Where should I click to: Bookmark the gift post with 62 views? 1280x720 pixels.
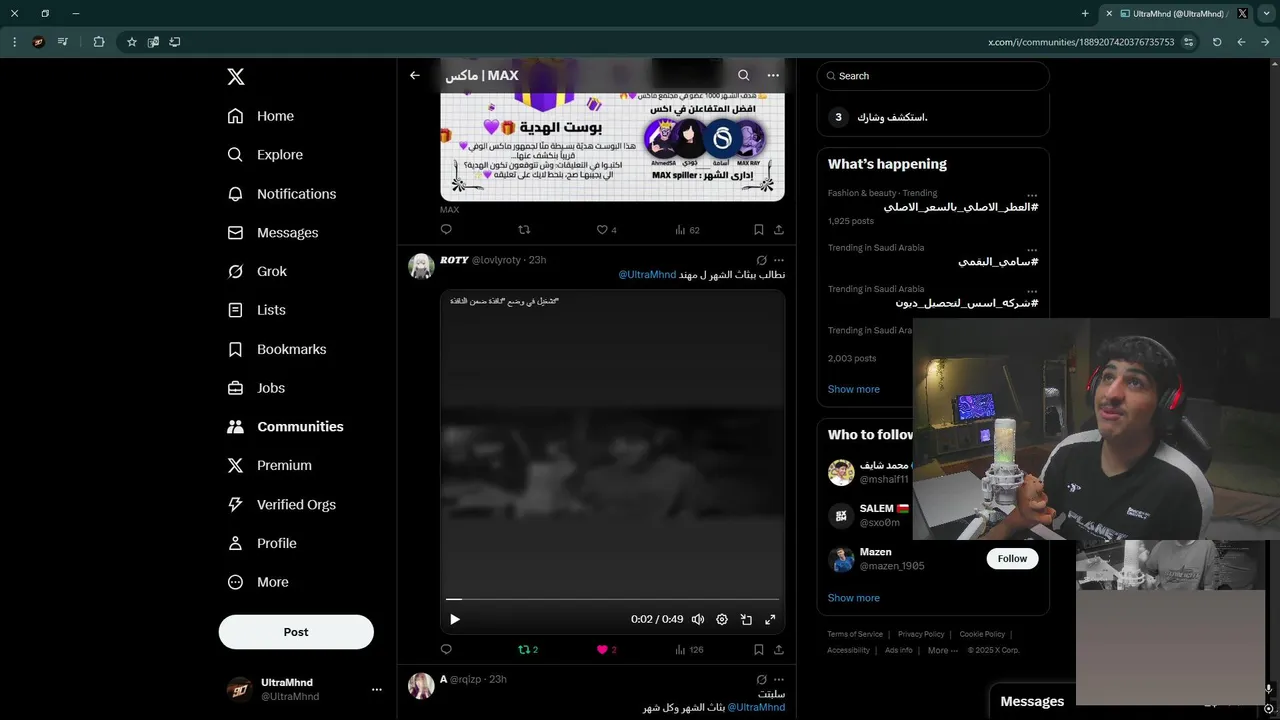[758, 229]
